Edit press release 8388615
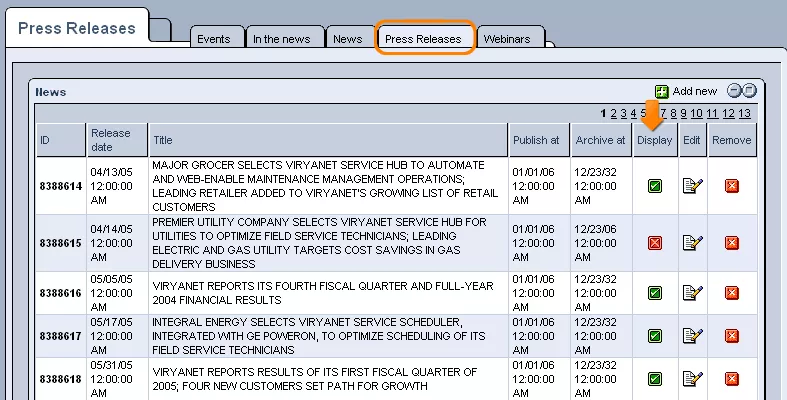 coord(692,242)
